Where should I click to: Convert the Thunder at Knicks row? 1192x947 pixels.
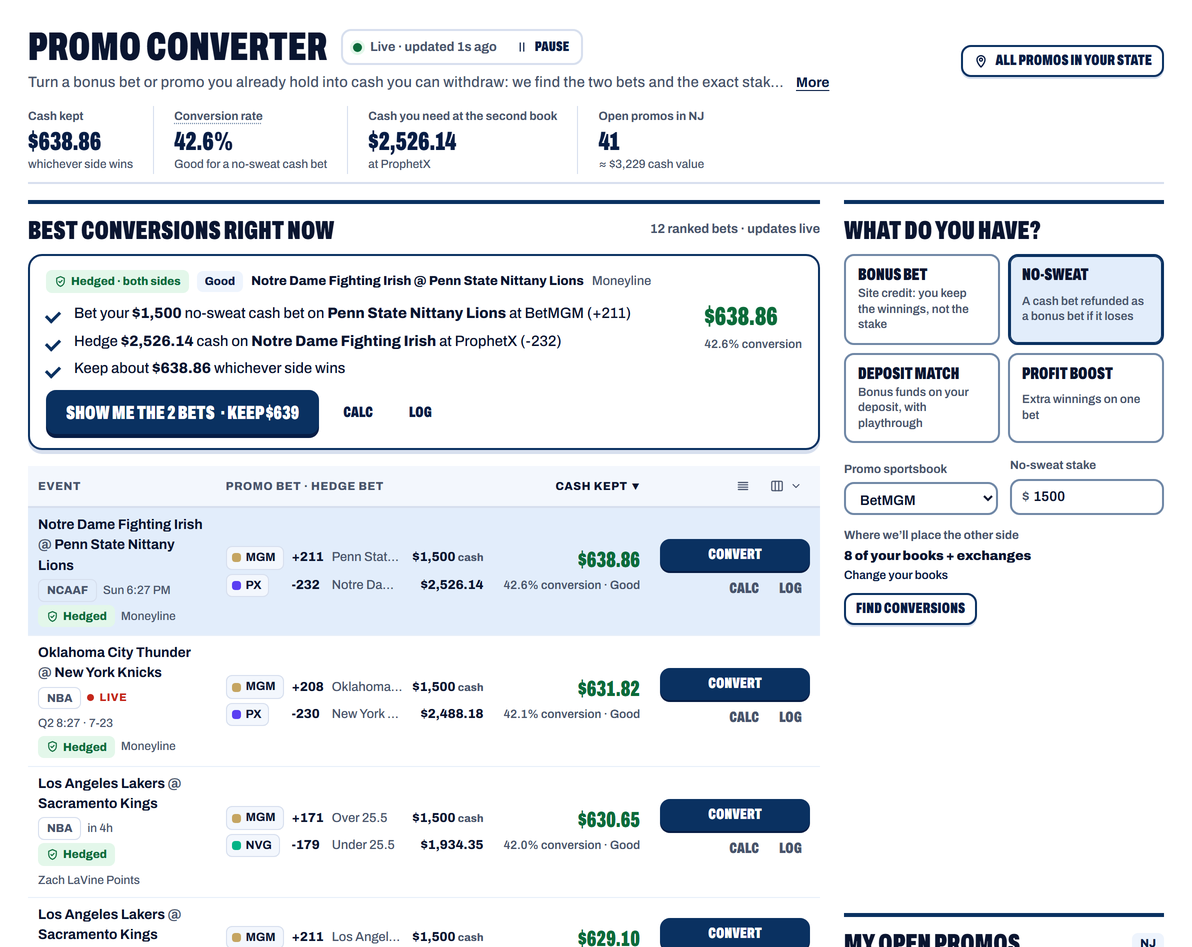[734, 684]
